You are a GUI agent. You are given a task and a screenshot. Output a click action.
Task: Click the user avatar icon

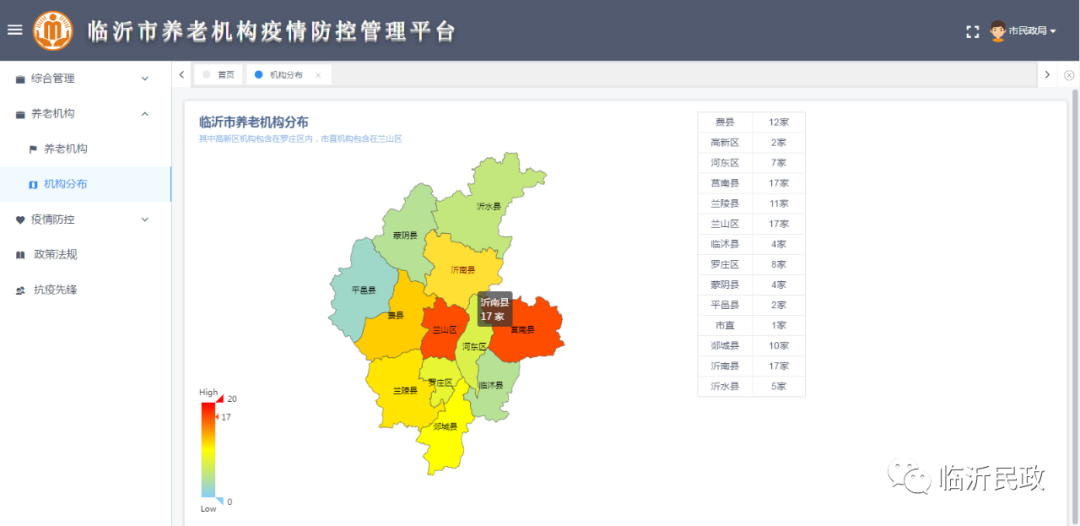click(x=997, y=31)
